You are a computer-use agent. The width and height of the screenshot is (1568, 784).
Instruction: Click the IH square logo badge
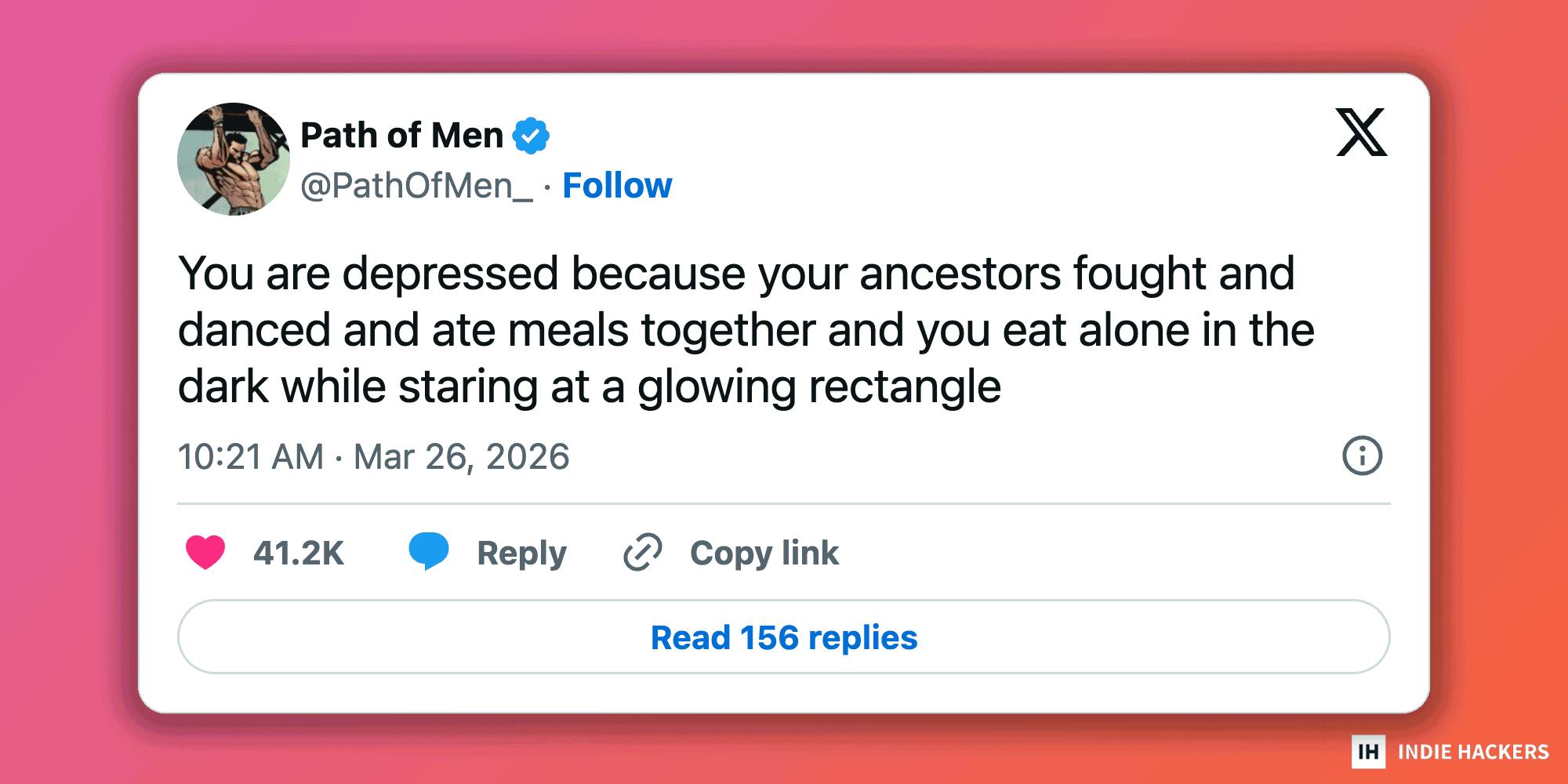click(1368, 752)
